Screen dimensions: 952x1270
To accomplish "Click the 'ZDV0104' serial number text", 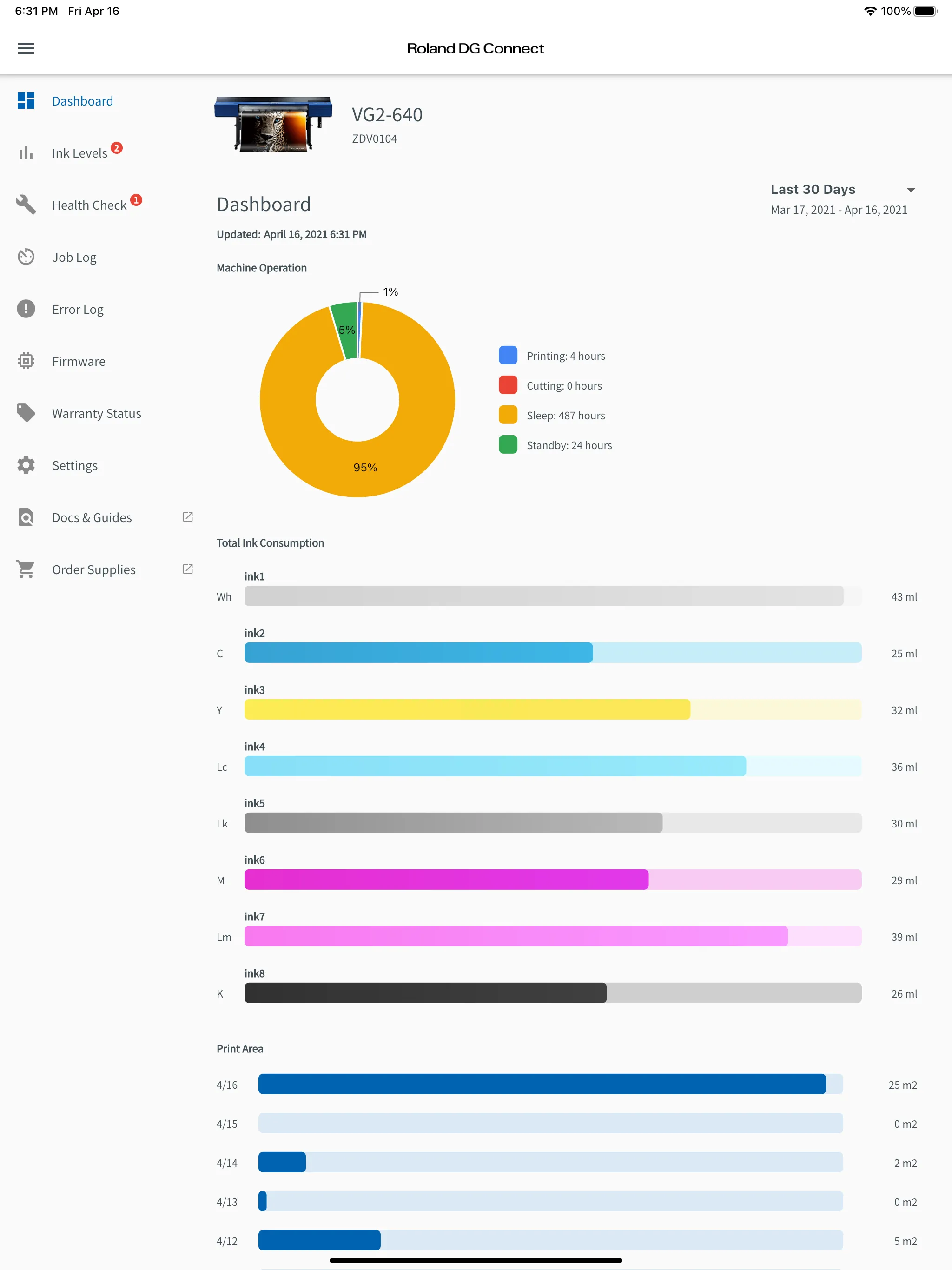I will (x=374, y=139).
